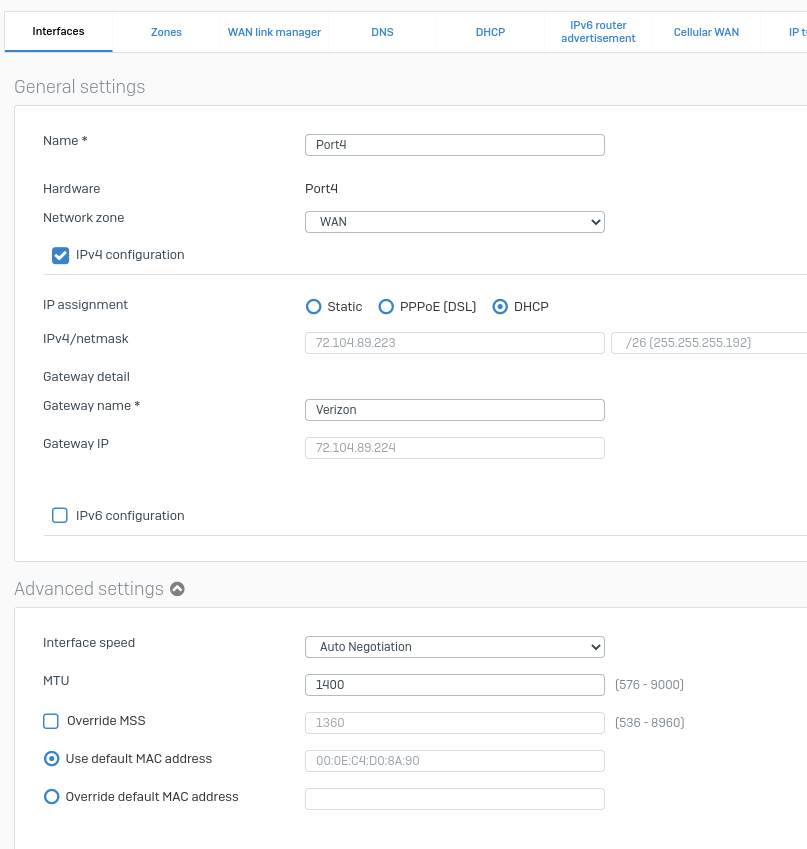
Task: Open the Network zone dropdown
Action: pos(455,222)
